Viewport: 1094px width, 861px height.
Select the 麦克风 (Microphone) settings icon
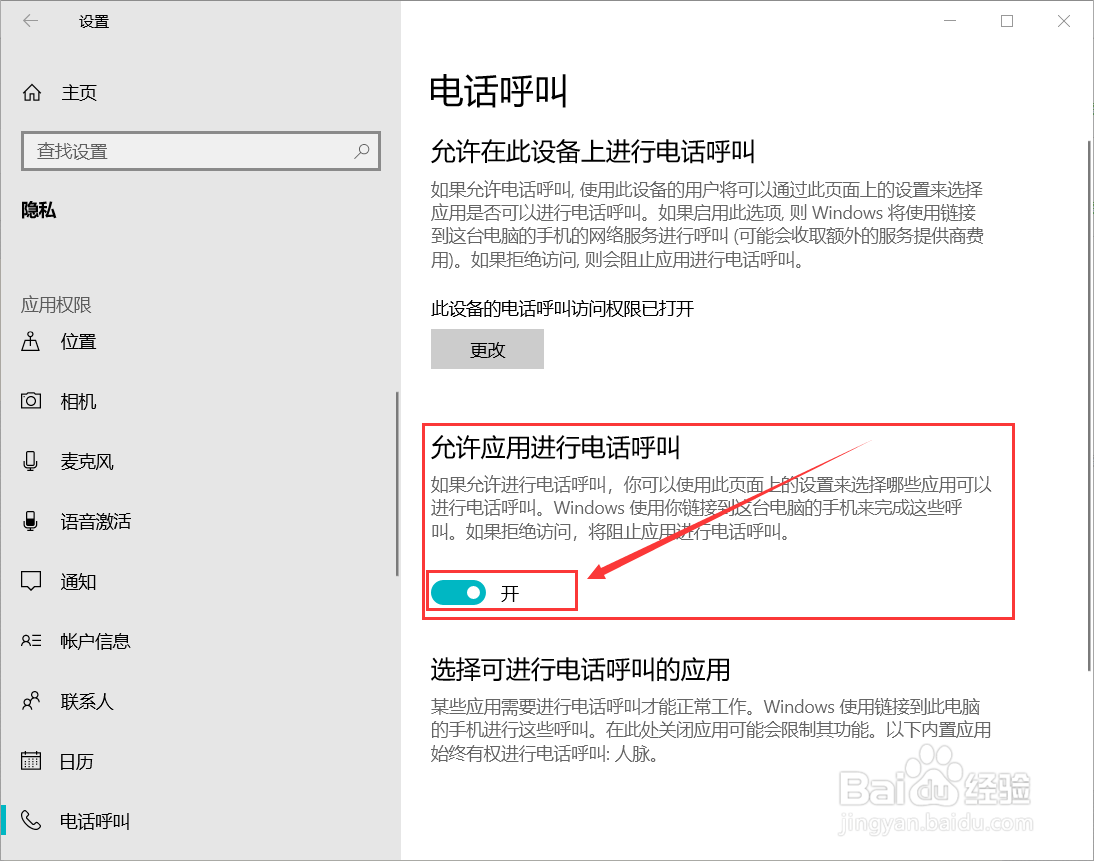[31, 461]
